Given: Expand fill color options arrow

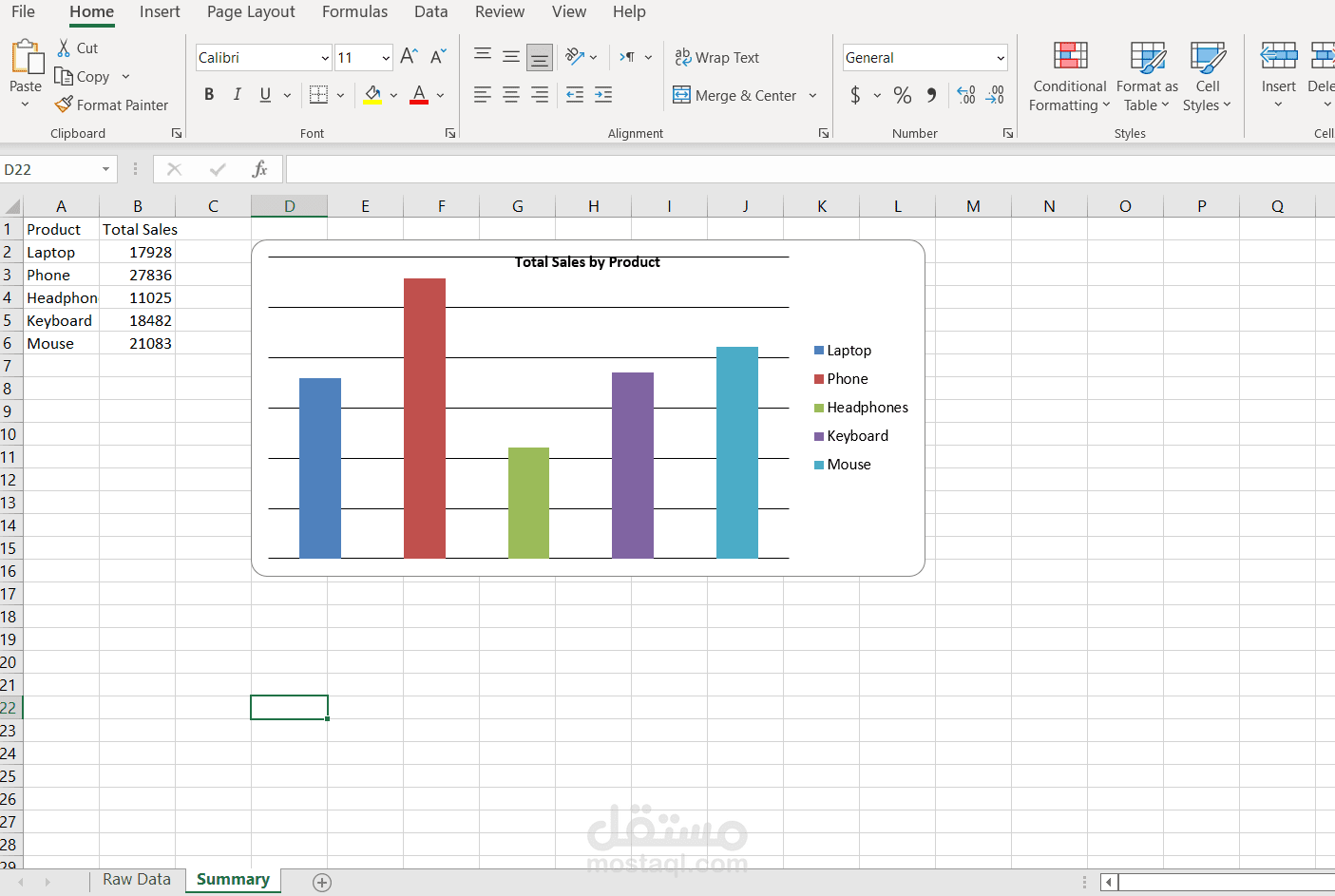Looking at the screenshot, I should point(393,95).
